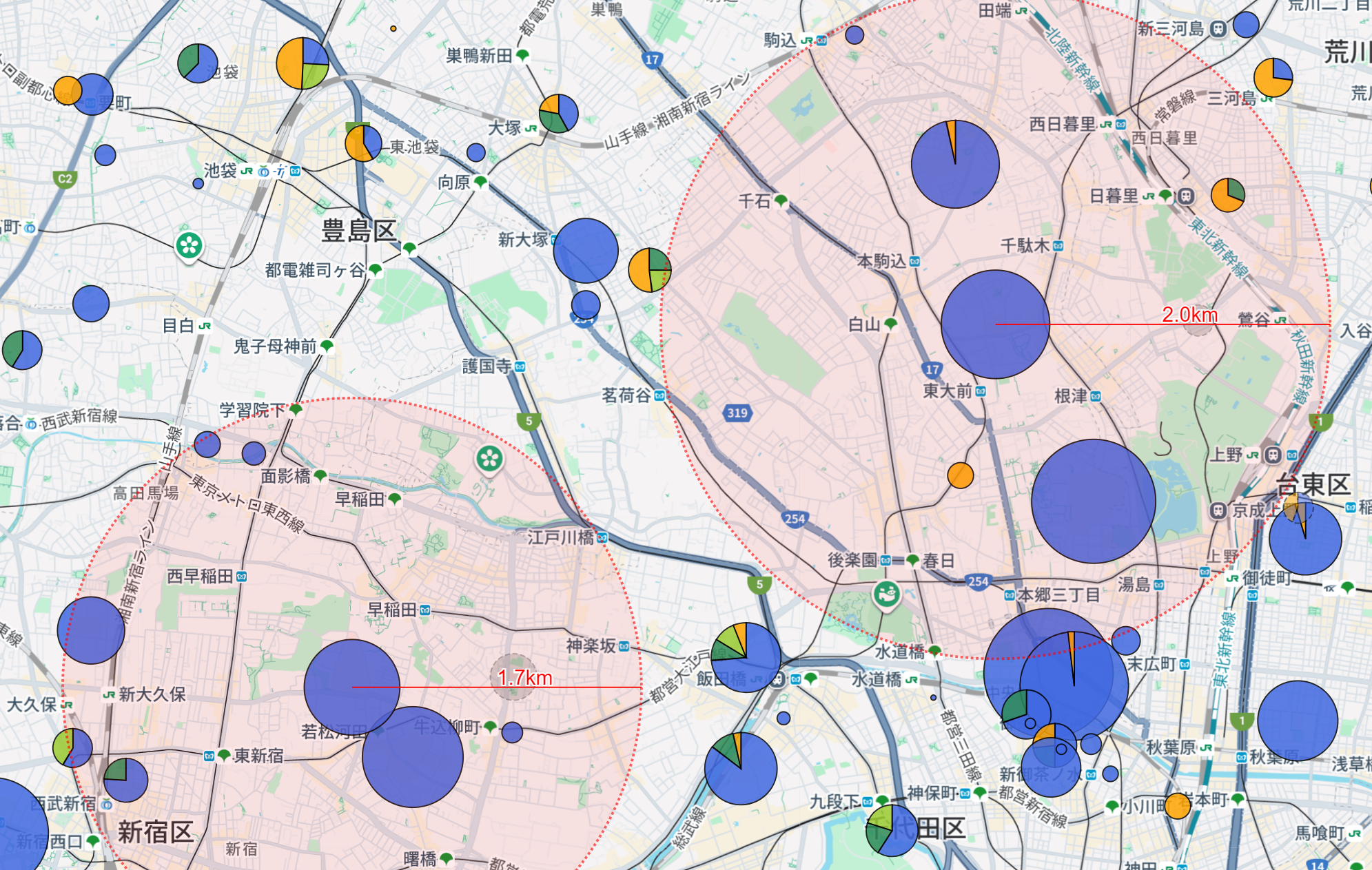Select the blue circle beside 新大塚 station

pos(585,250)
